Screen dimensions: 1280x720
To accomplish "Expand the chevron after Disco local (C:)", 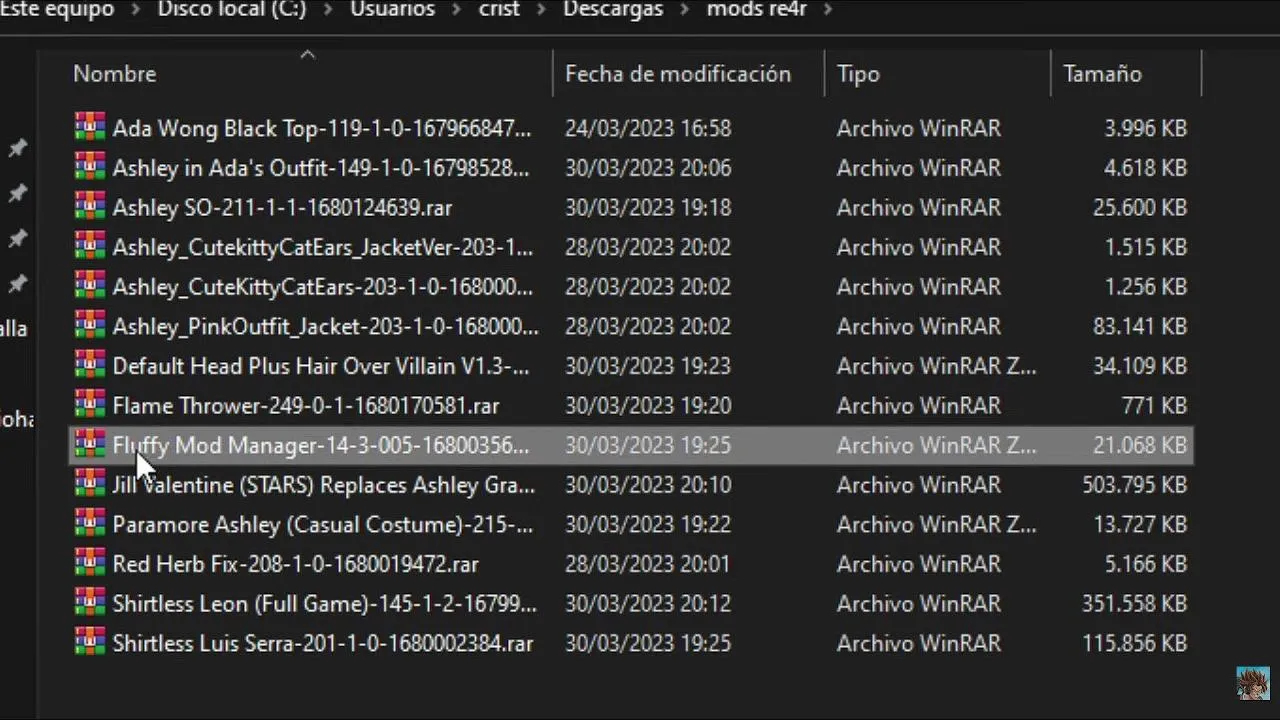I will point(329,11).
